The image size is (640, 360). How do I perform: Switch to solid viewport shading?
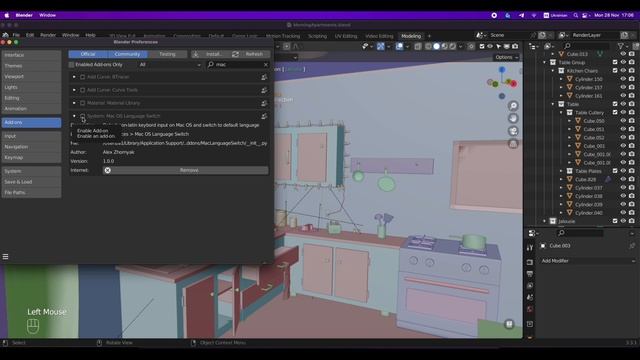pos(436,47)
